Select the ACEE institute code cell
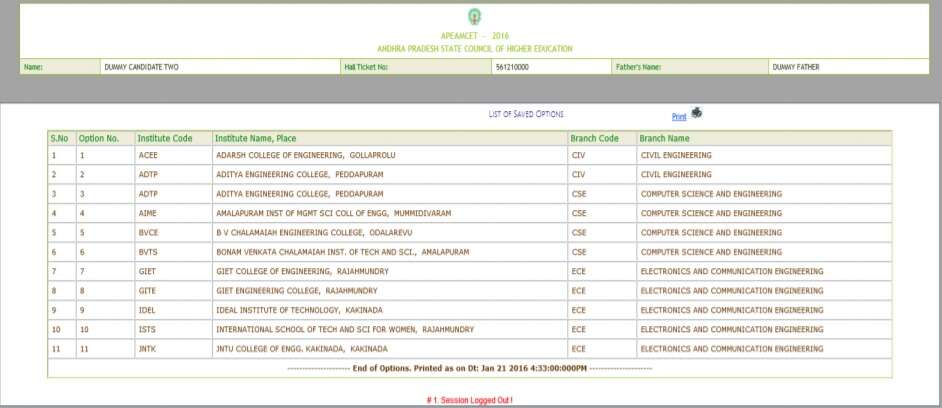This screenshot has height=408, width=942. (147, 156)
